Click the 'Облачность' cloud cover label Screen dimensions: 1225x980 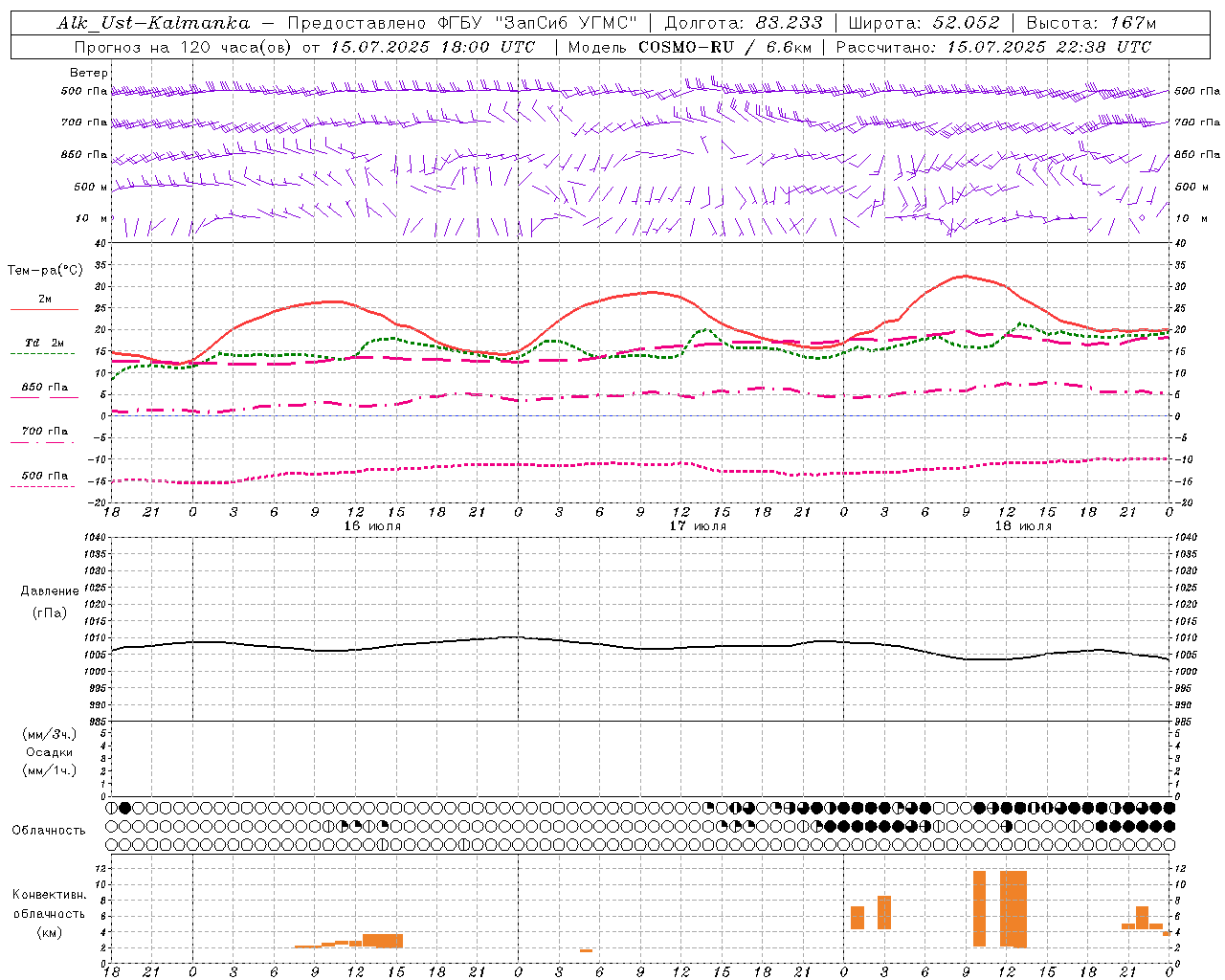[x=49, y=830]
